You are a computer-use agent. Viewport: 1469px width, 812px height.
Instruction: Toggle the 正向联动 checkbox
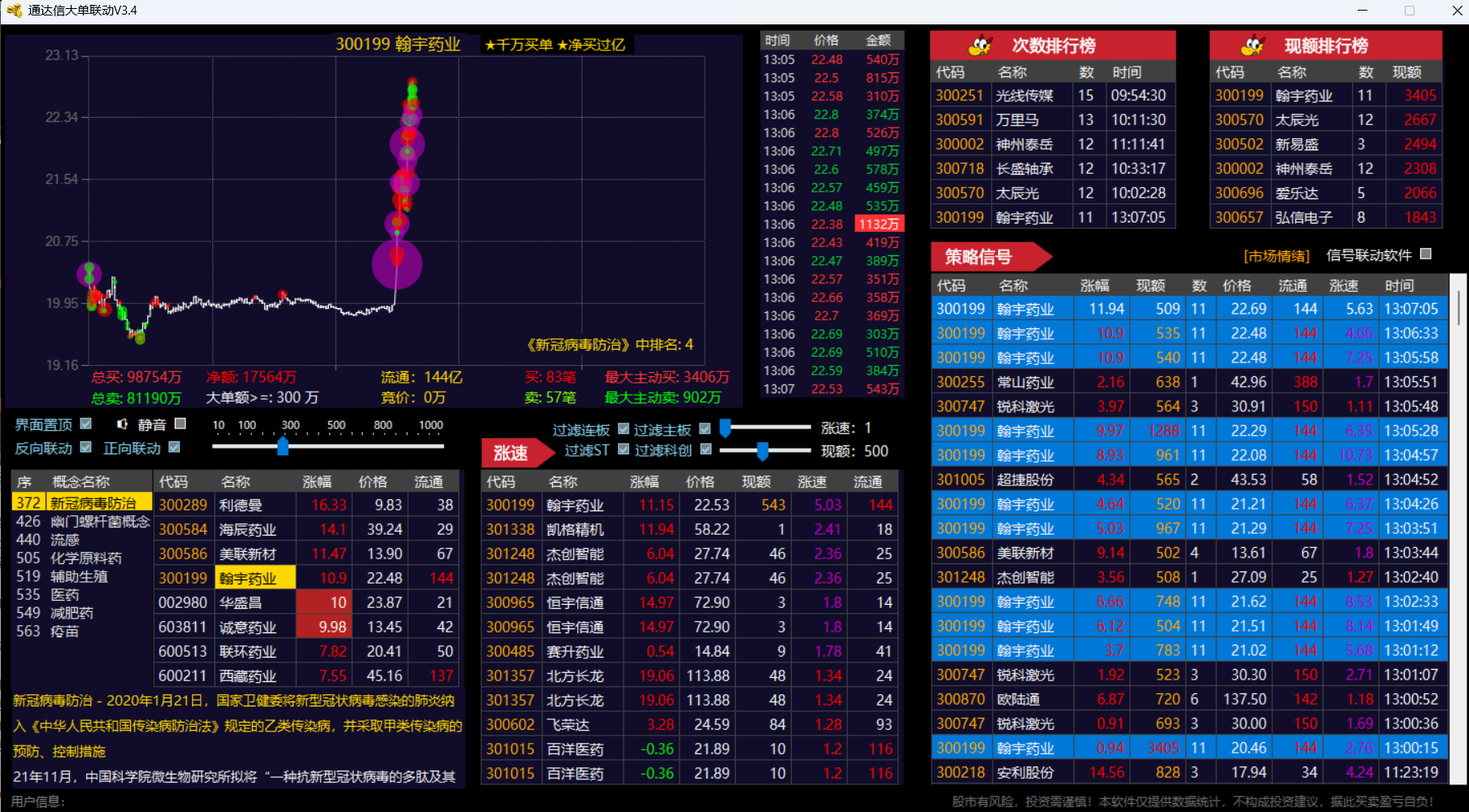click(x=174, y=447)
